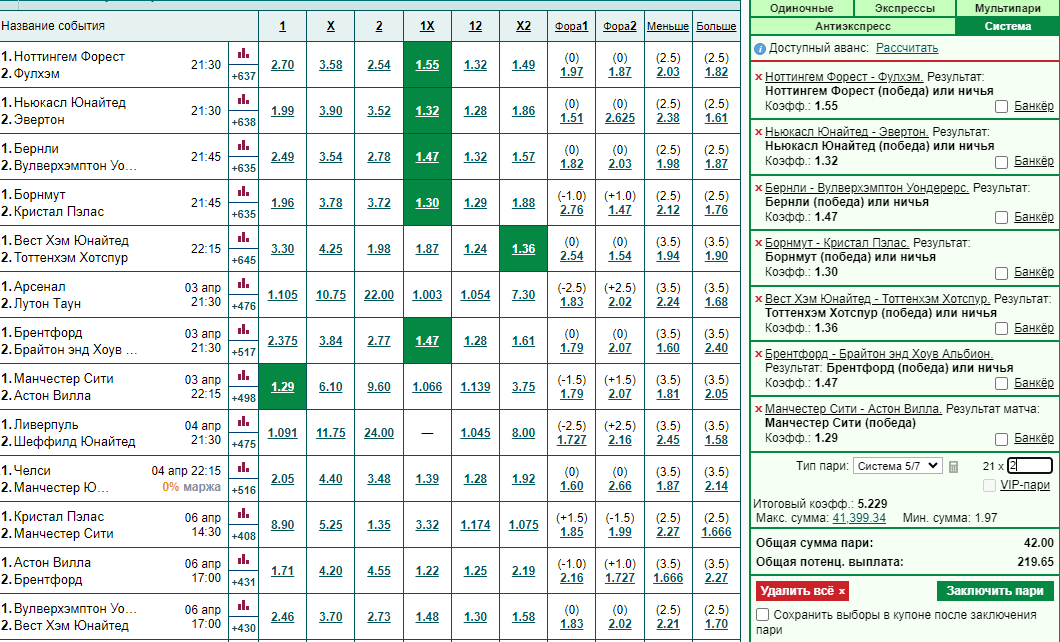
Task: Remove Борнмут - Кристал Пэлас selection from coupon
Action: 758,243
